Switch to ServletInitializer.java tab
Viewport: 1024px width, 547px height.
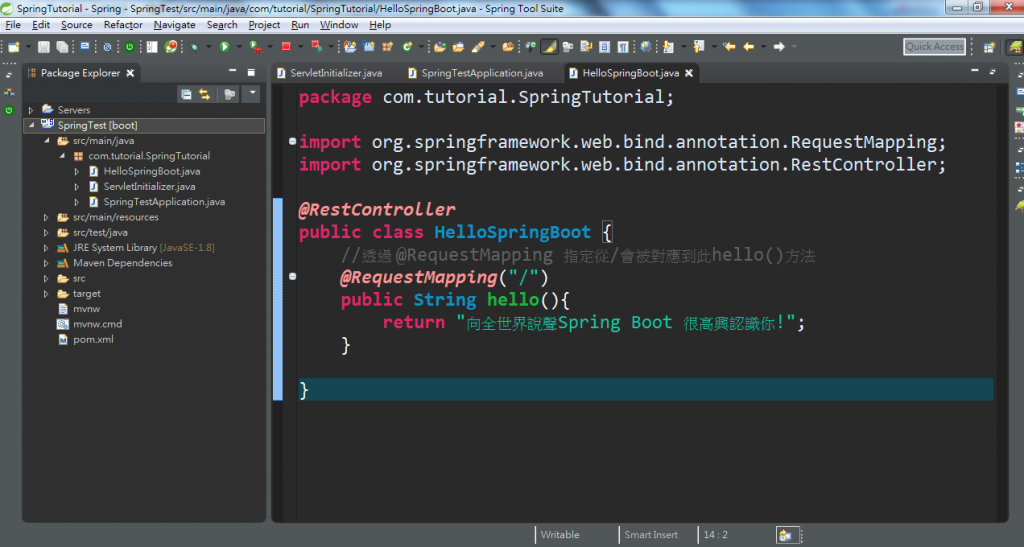click(x=330, y=73)
